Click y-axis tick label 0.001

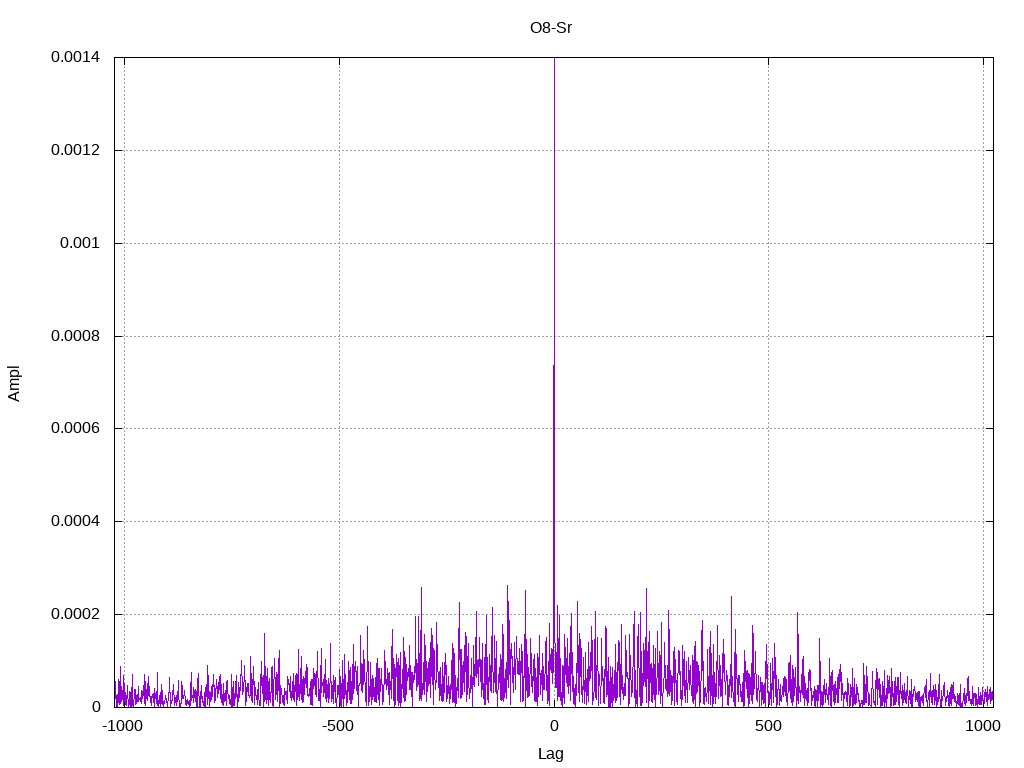[80, 243]
